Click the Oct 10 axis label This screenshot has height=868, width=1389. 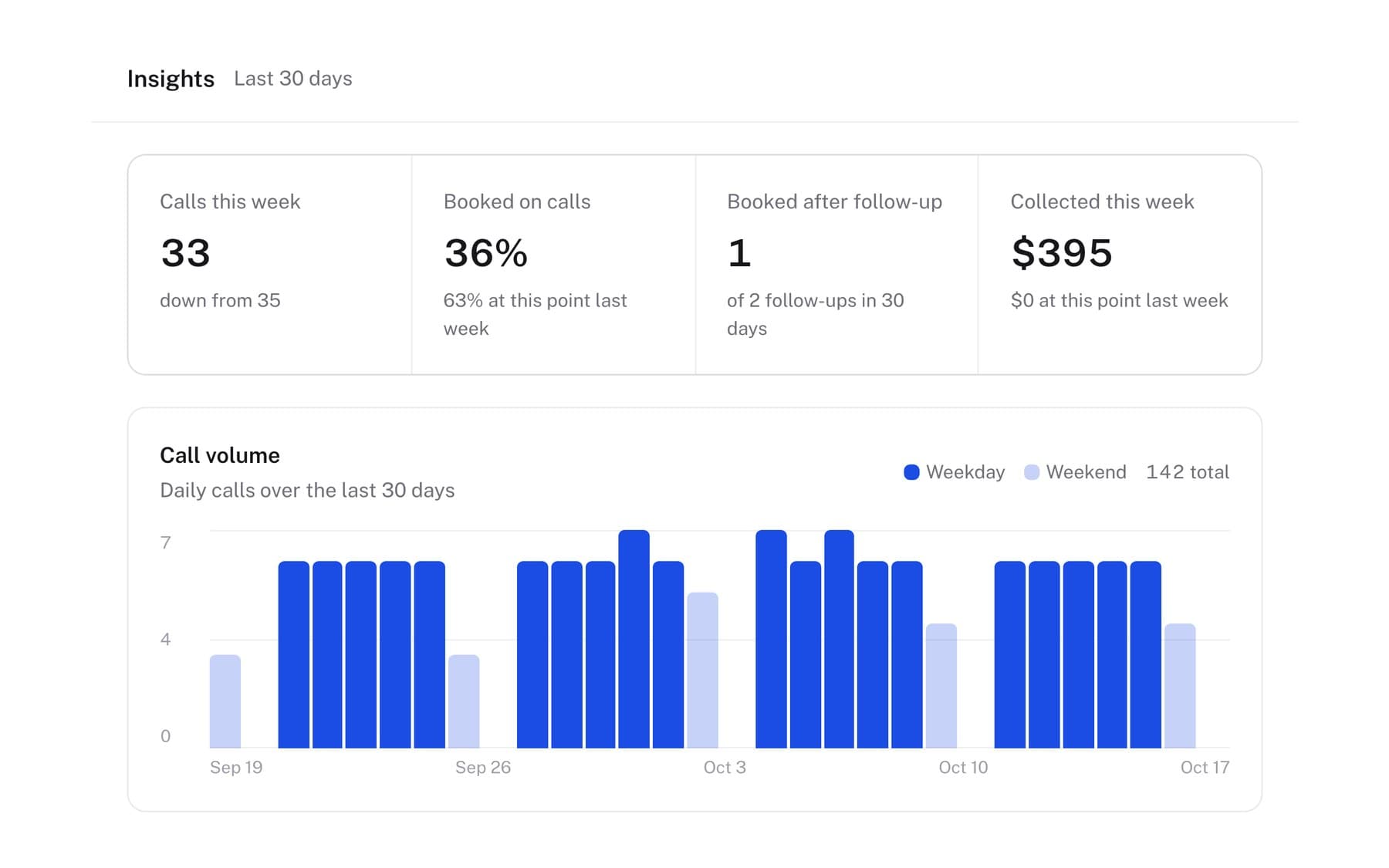[963, 767]
